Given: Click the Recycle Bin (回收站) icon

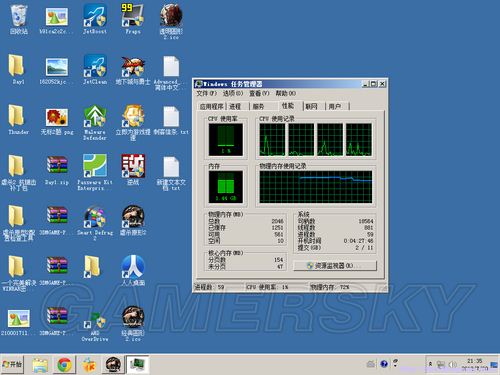Looking at the screenshot, I should point(19,19).
